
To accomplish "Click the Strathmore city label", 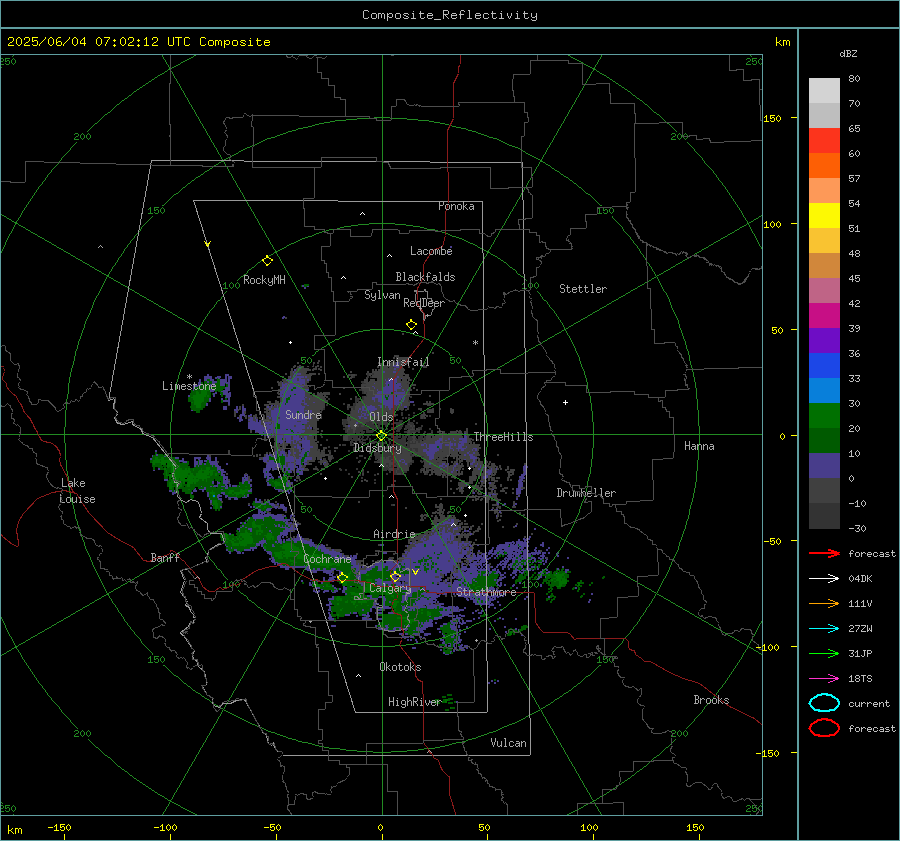I will tap(486, 591).
